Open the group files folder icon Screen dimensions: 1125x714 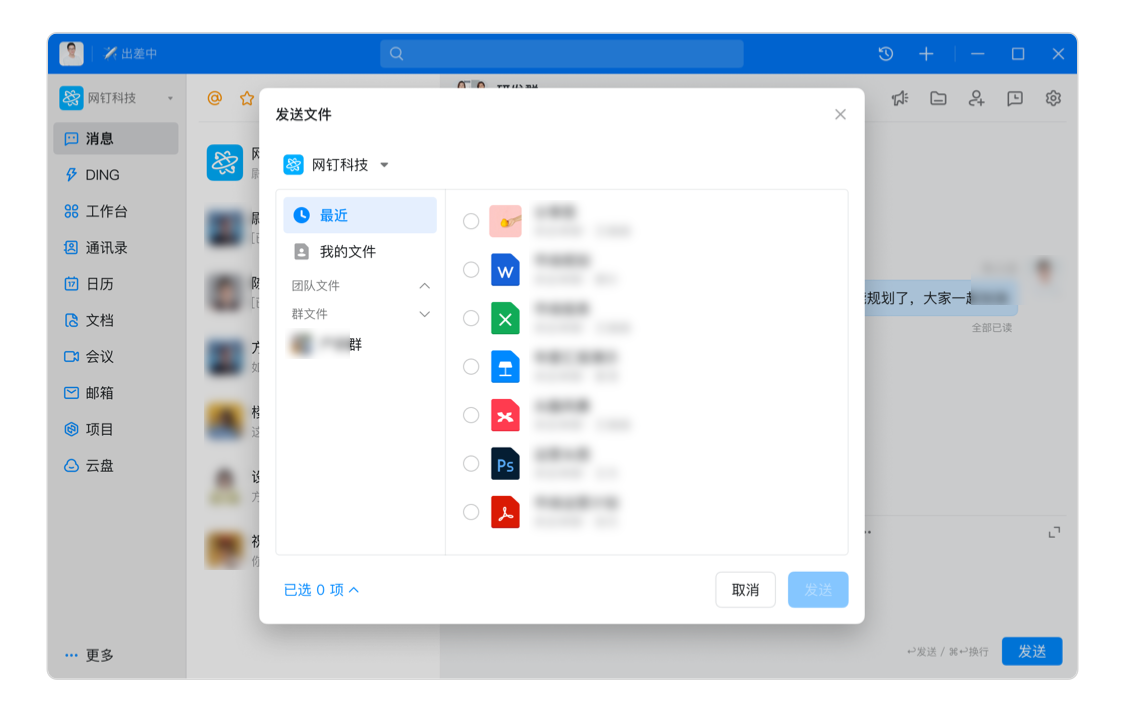938,98
